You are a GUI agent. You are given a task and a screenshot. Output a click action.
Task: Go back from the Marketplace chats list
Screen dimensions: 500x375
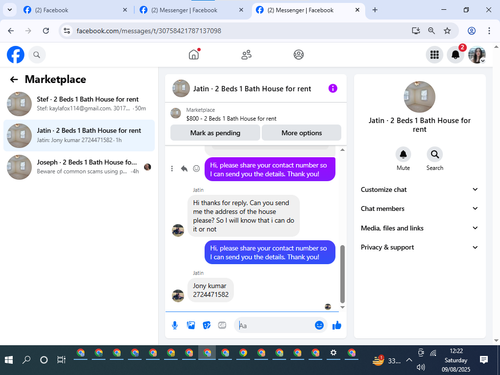coord(14,79)
